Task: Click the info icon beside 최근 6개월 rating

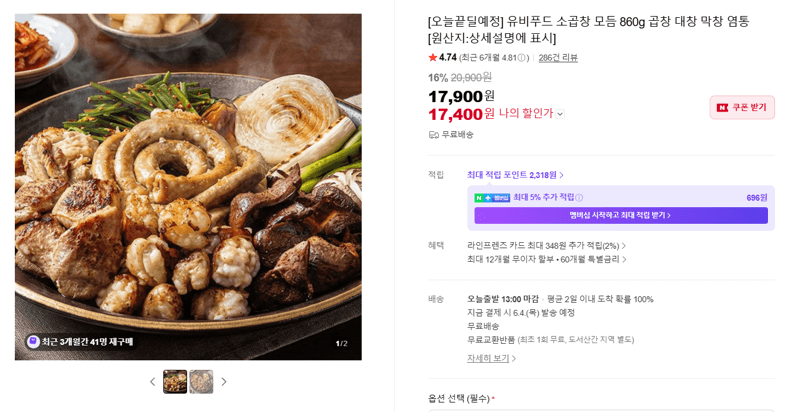Action: (522, 58)
